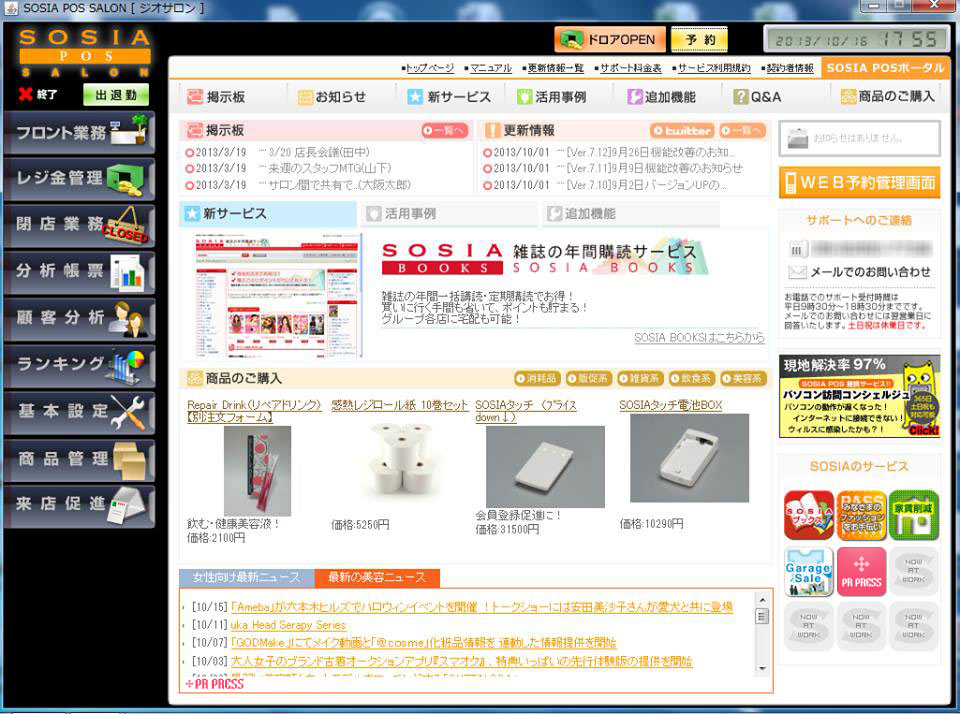Switch to the 新サービス content tab
Image resolution: width=960 pixels, height=714 pixels.
[268, 214]
